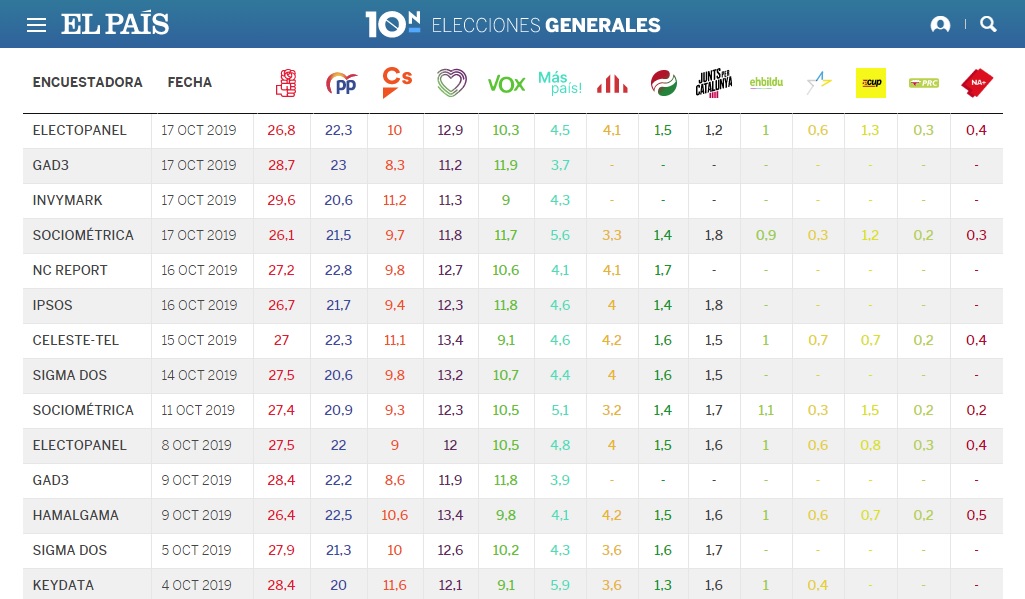Select the EH Bildu logo
The height and width of the screenshot is (599, 1025).
pos(766,84)
